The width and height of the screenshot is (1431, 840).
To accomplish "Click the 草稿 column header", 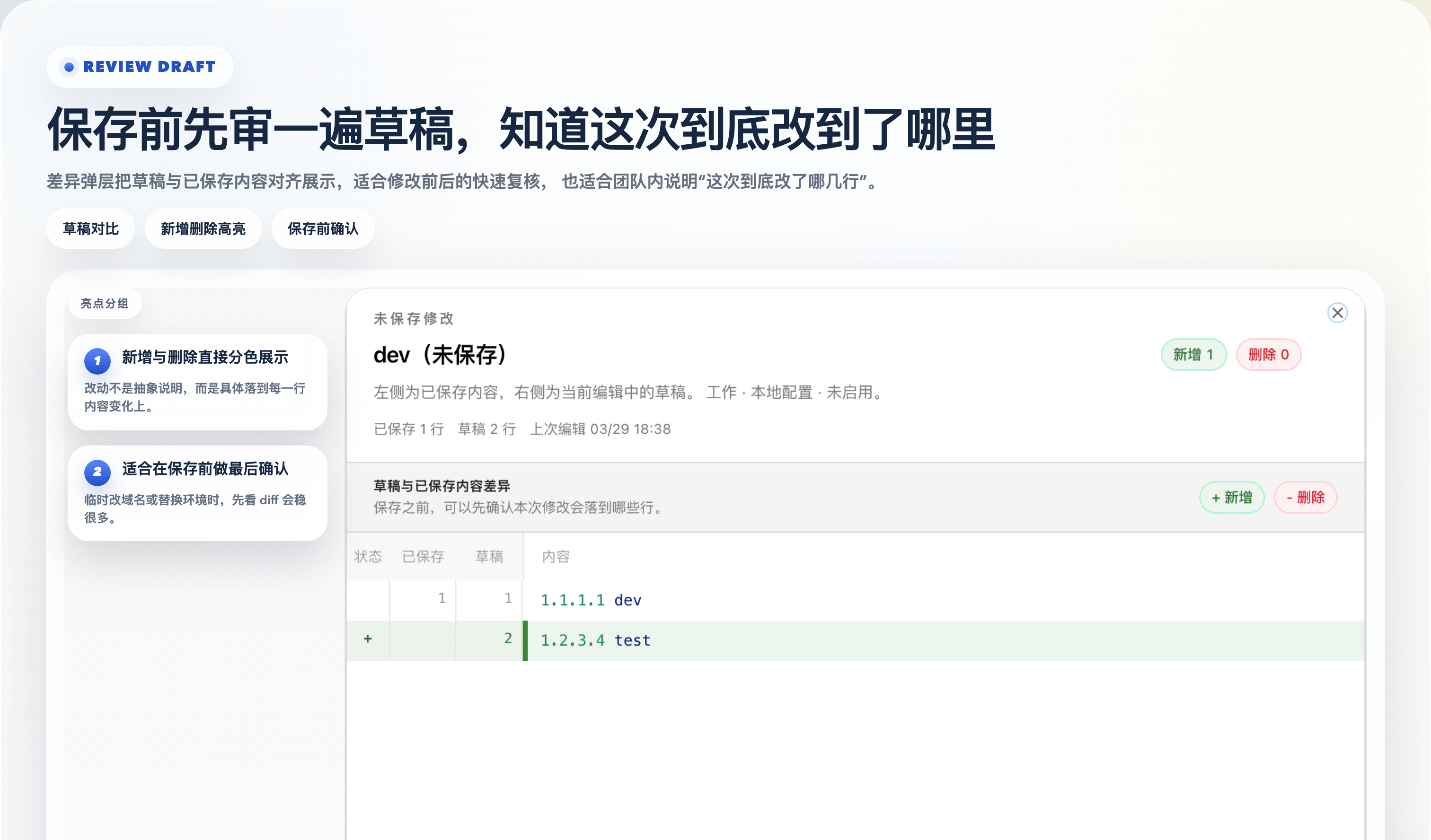I will [x=489, y=557].
